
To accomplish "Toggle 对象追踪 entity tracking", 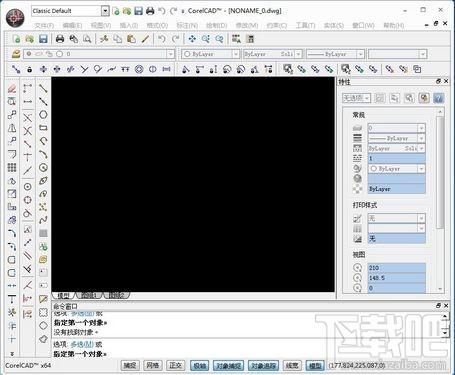I will [263, 366].
